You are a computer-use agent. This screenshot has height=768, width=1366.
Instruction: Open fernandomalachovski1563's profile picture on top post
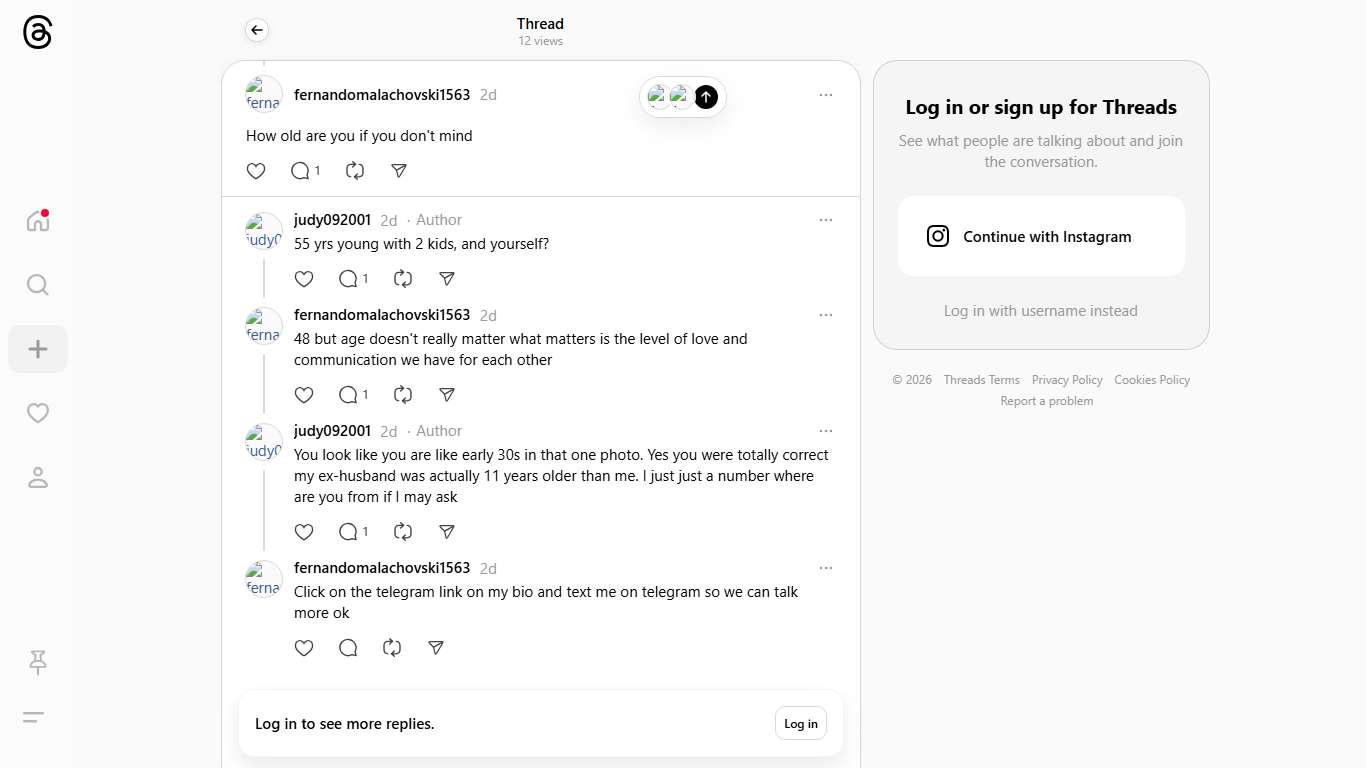pyautogui.click(x=264, y=95)
